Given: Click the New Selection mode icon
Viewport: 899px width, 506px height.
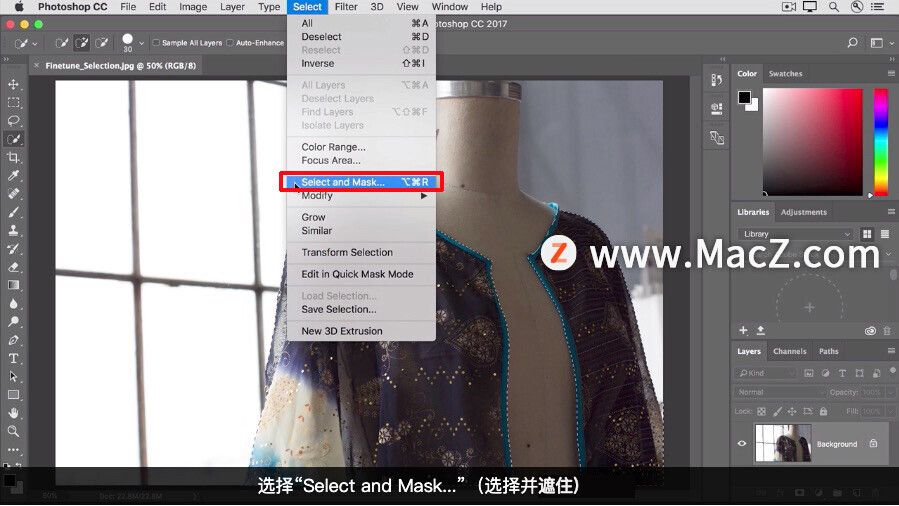Looking at the screenshot, I should tap(61, 43).
